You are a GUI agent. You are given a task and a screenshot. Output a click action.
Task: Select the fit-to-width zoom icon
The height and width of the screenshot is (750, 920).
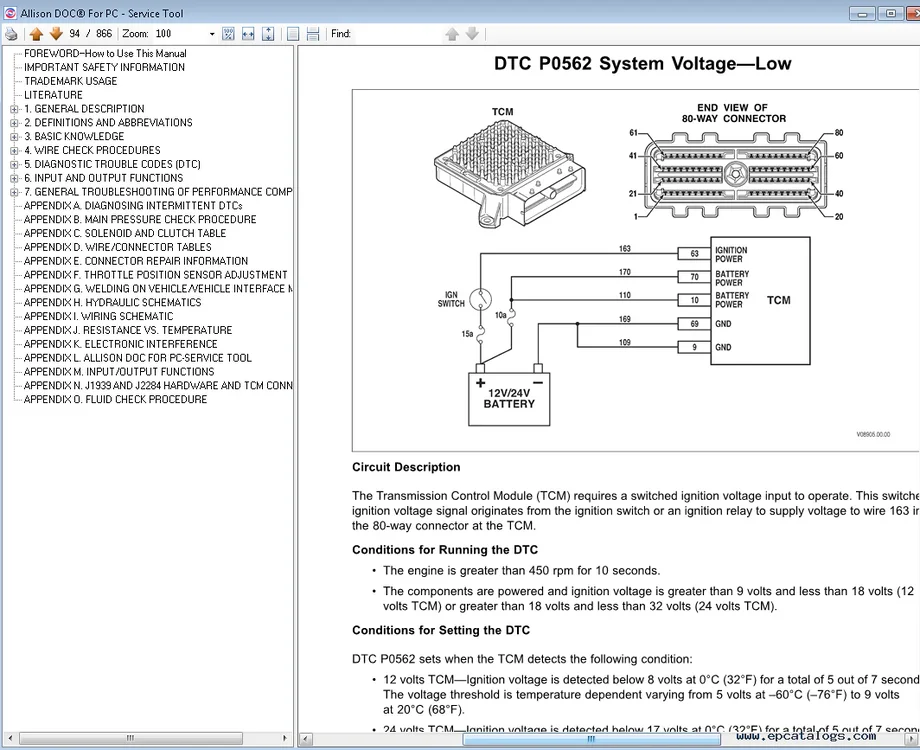(x=248, y=33)
